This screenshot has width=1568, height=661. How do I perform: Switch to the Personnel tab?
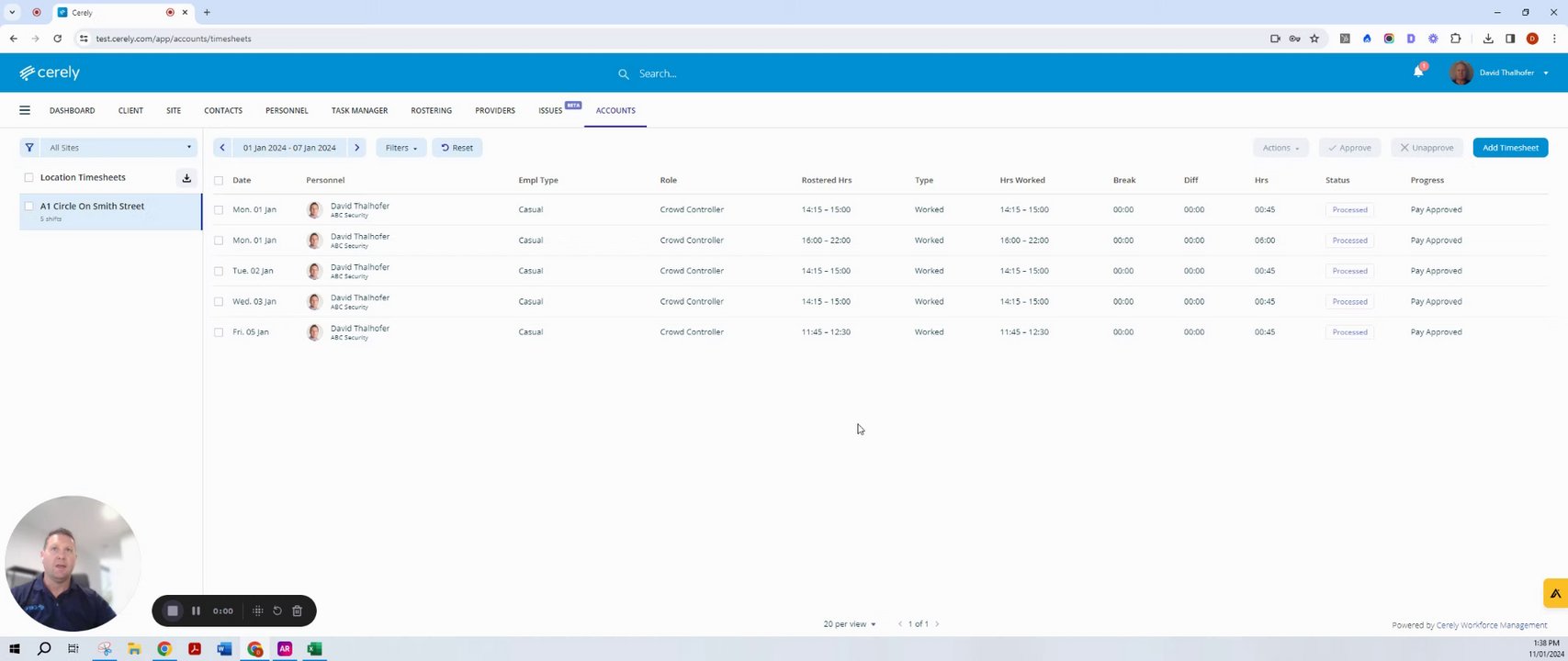(x=287, y=111)
